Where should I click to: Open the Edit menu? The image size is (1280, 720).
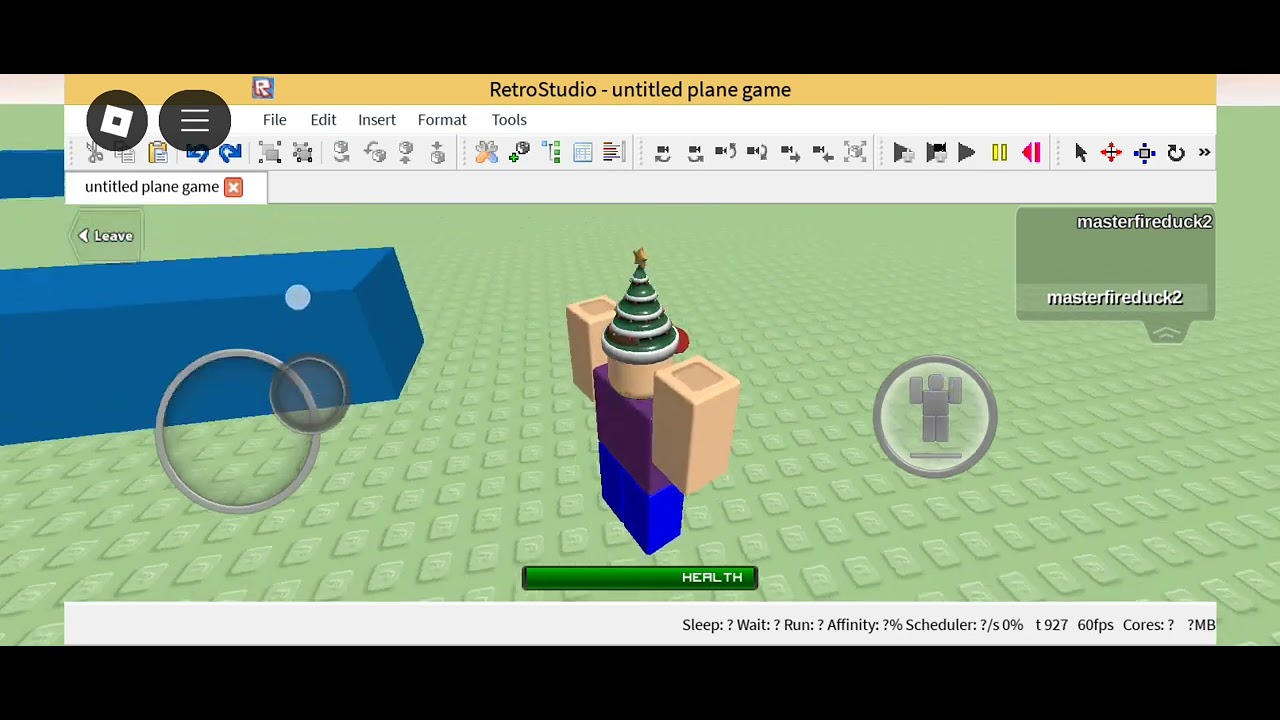(x=323, y=120)
